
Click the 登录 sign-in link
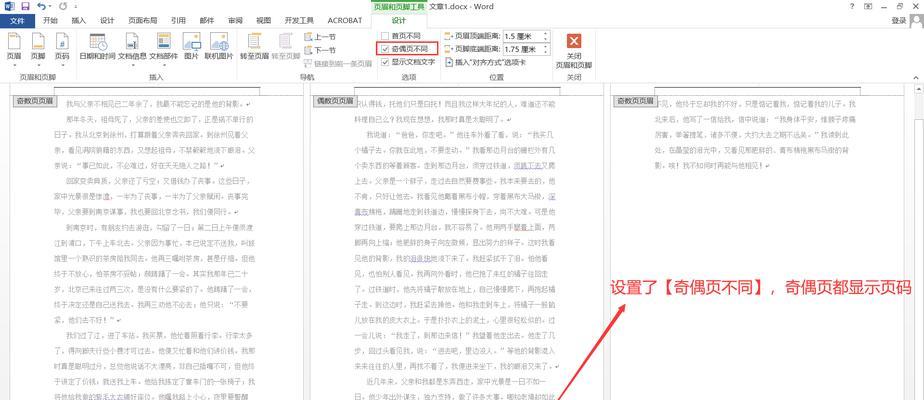coord(899,21)
